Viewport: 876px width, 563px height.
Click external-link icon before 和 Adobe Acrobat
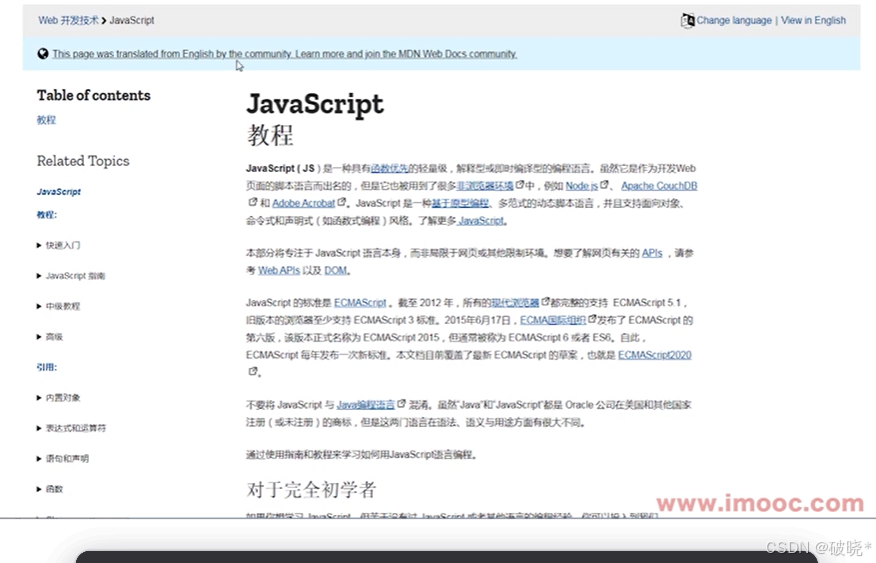click(253, 202)
